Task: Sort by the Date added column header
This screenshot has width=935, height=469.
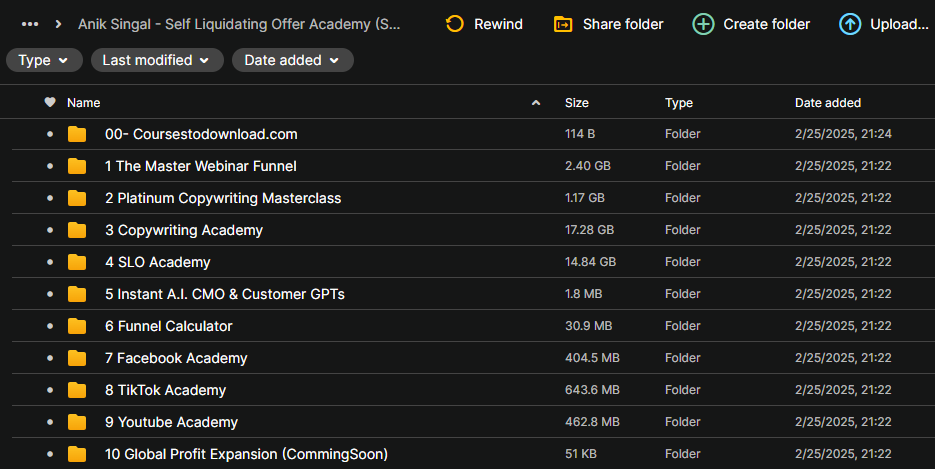Action: click(828, 103)
